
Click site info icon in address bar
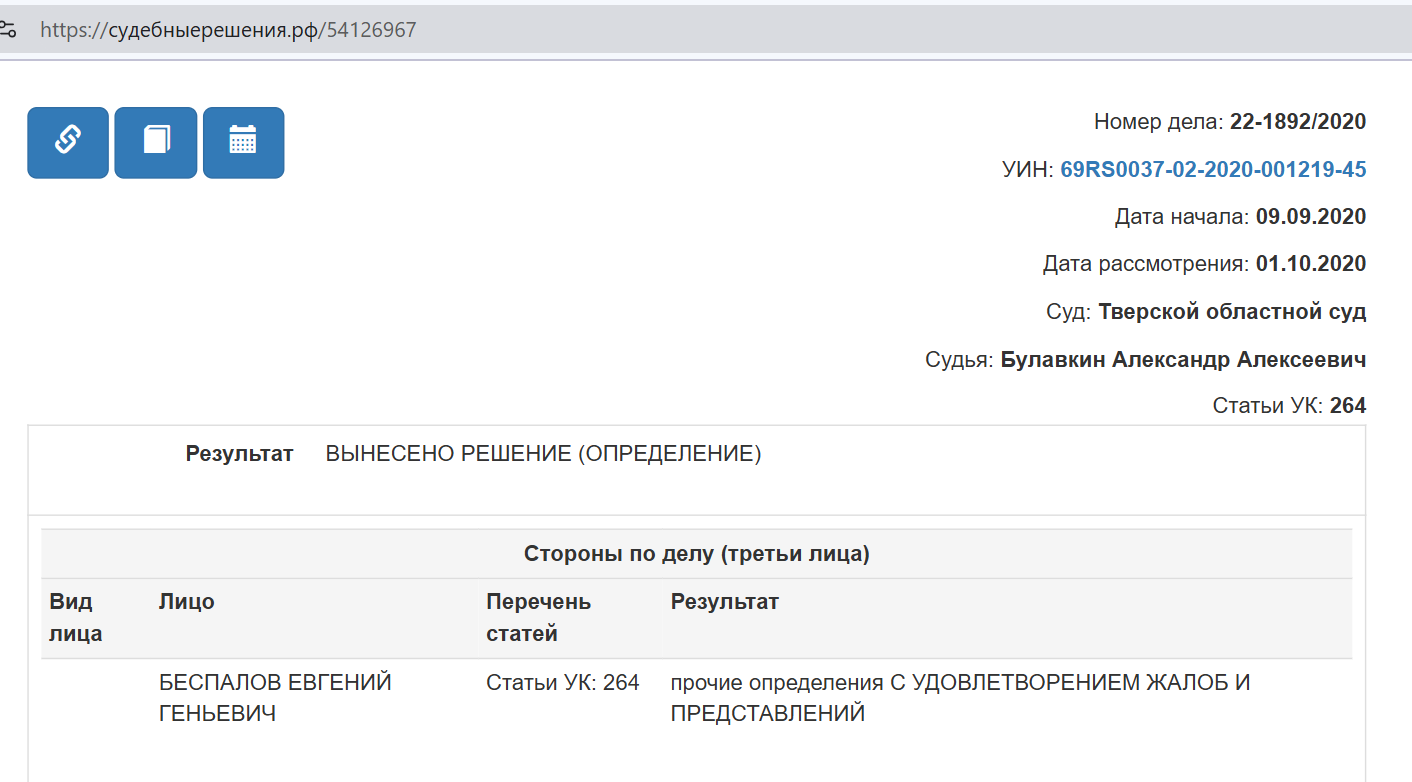click(x=8, y=30)
